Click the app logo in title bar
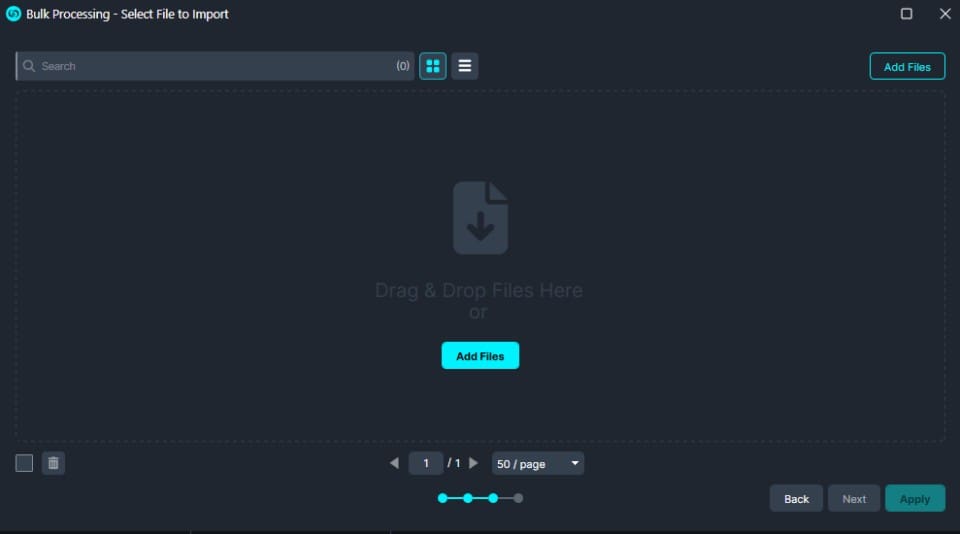 pos(13,14)
